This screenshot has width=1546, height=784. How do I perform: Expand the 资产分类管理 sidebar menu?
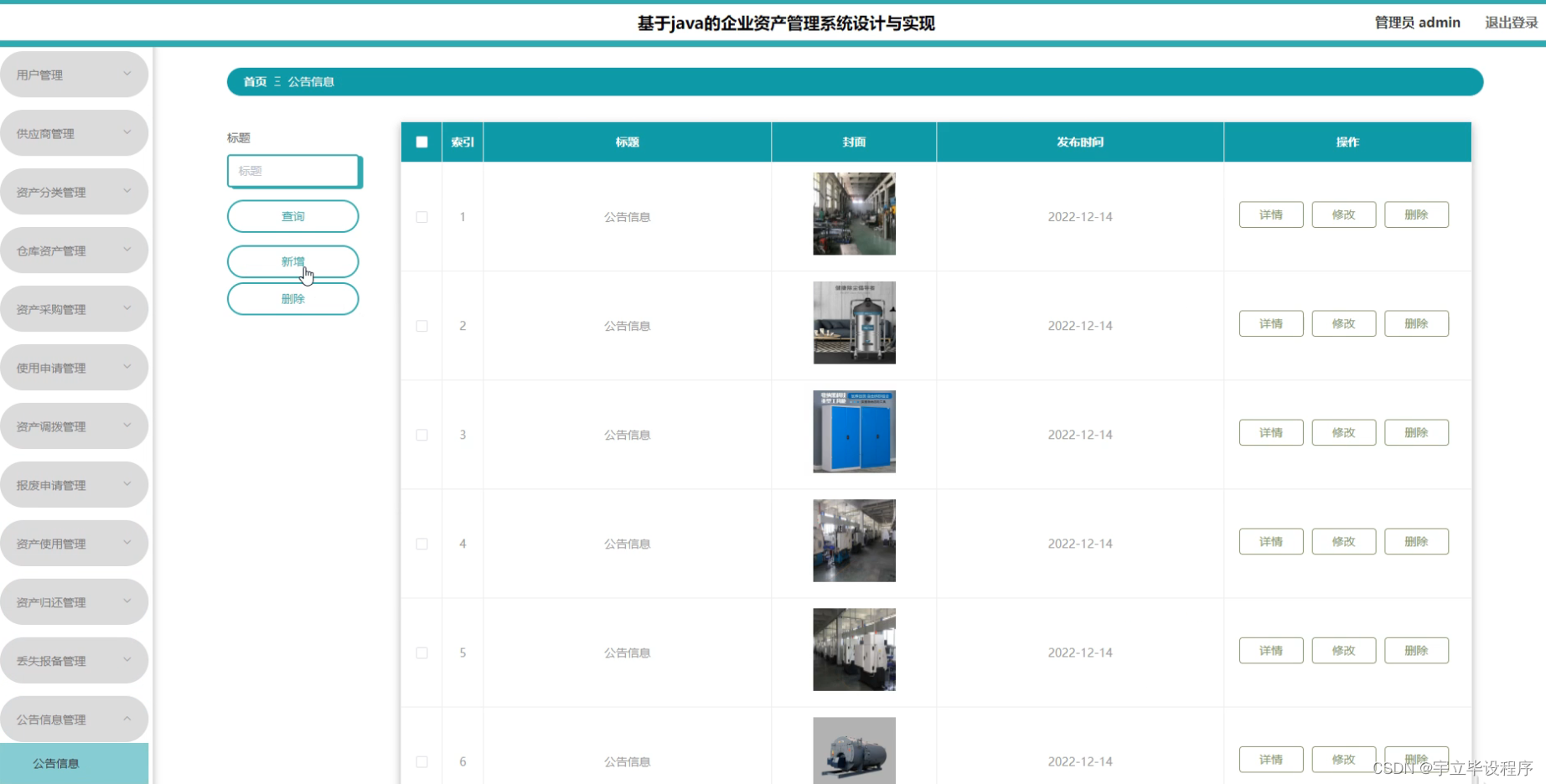[x=74, y=192]
